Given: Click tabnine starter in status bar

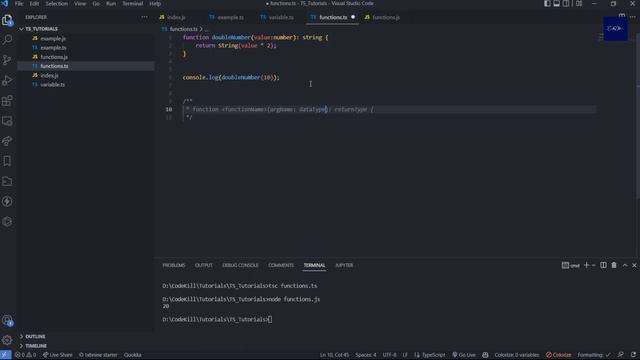Looking at the screenshot, I should [x=98, y=355].
